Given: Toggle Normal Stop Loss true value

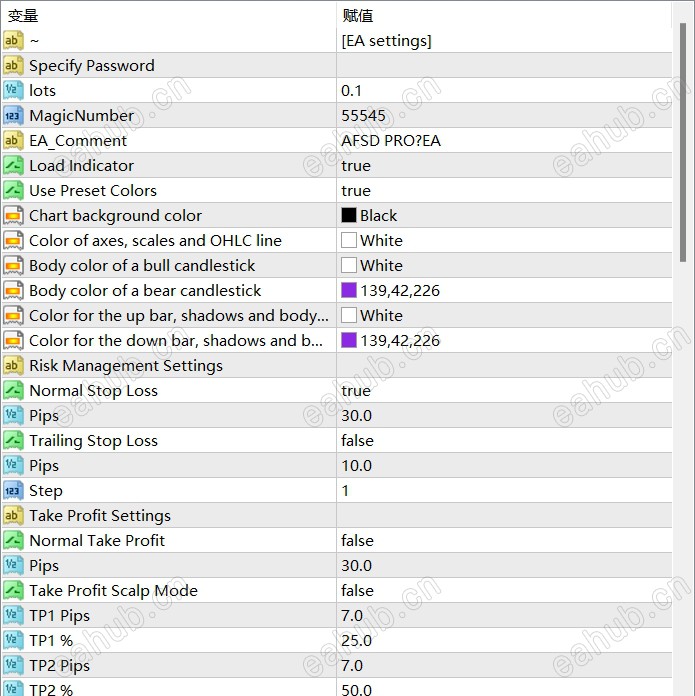Looking at the screenshot, I should [356, 391].
